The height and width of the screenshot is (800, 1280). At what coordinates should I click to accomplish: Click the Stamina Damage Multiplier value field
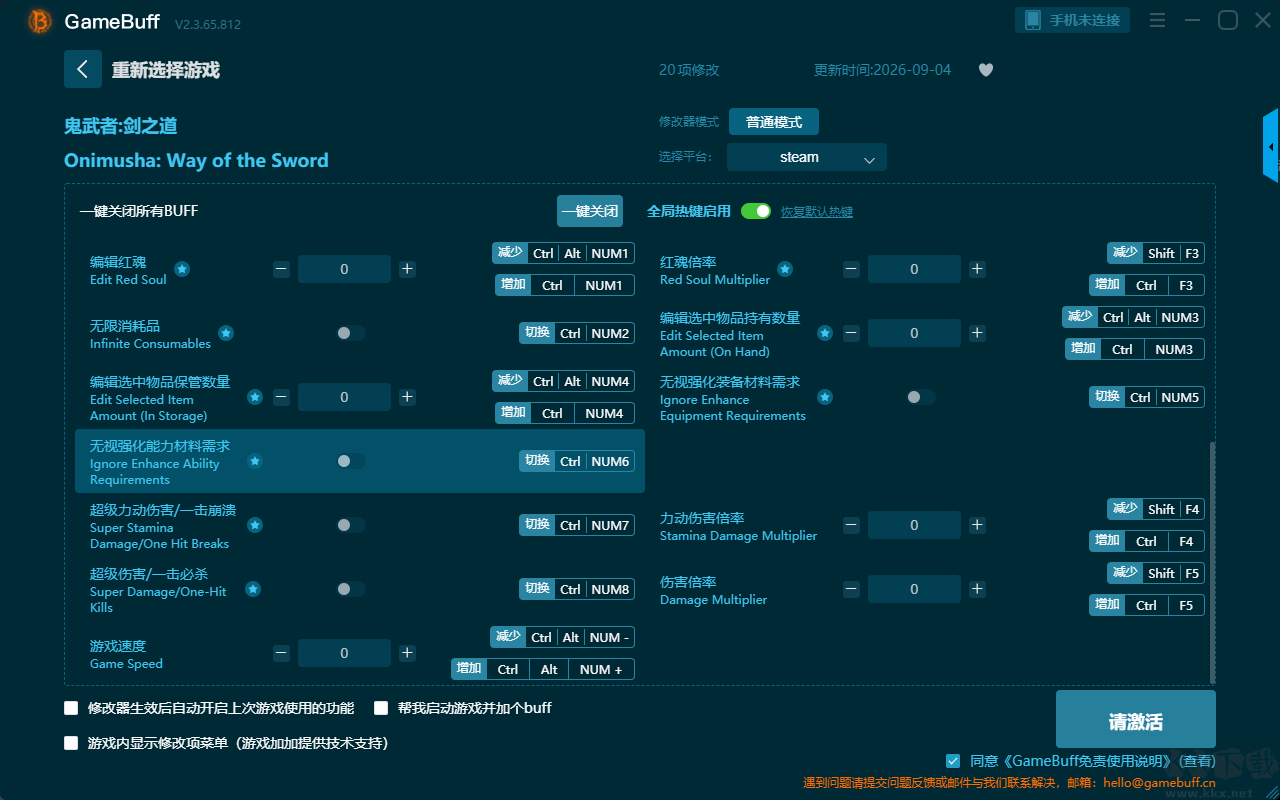pyautogui.click(x=914, y=525)
